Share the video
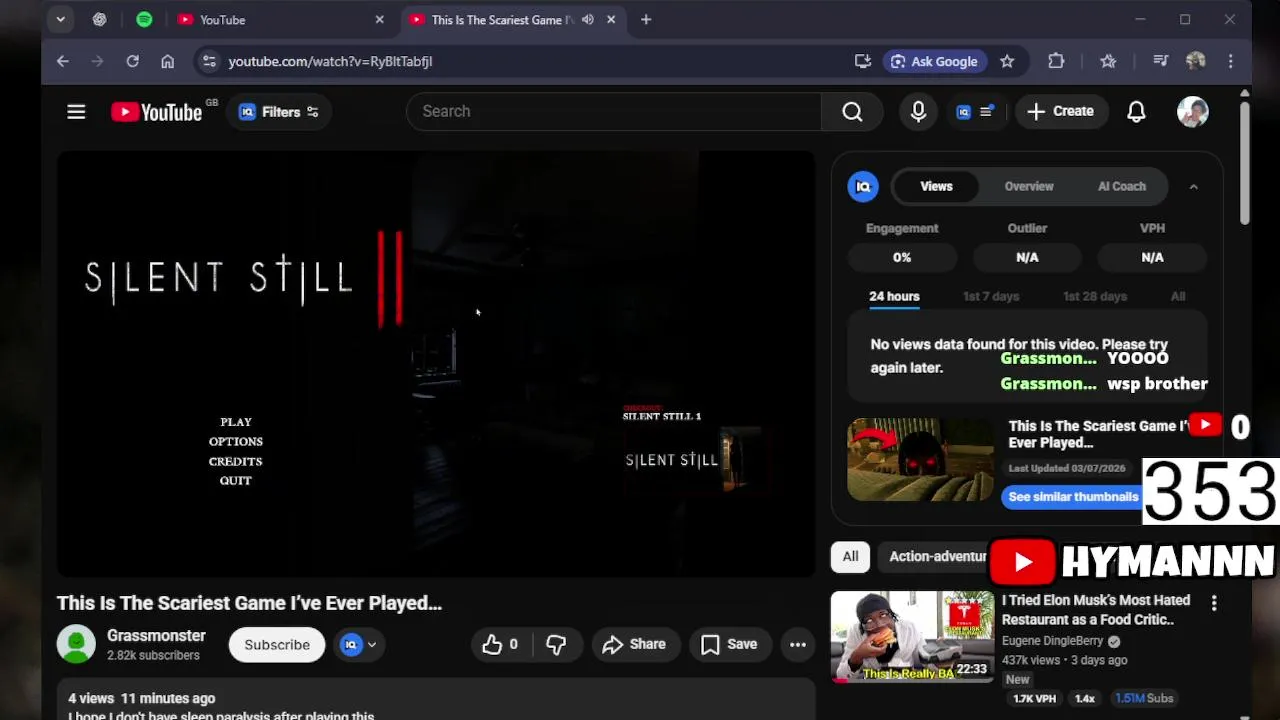1280x720 pixels. point(634,645)
